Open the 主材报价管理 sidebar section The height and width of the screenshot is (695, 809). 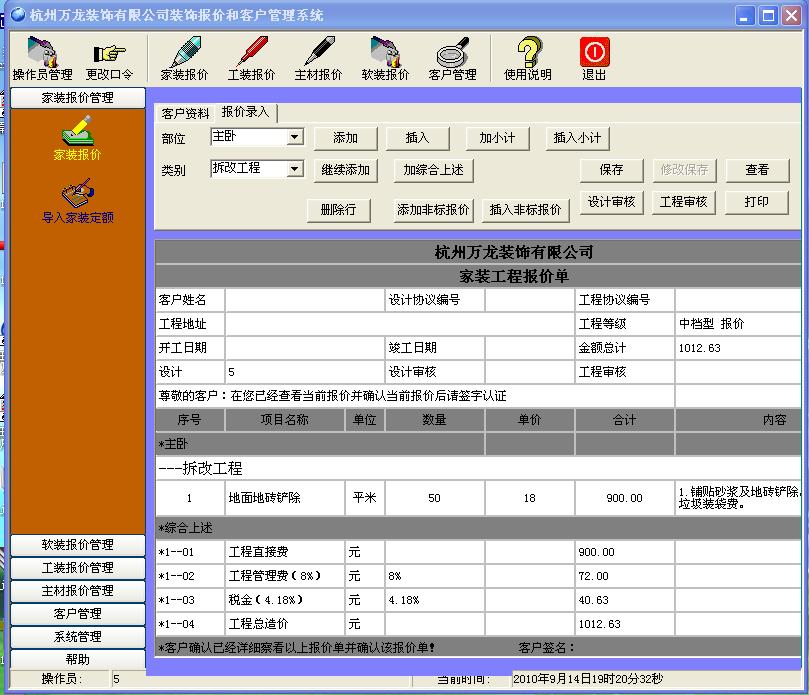(77, 591)
